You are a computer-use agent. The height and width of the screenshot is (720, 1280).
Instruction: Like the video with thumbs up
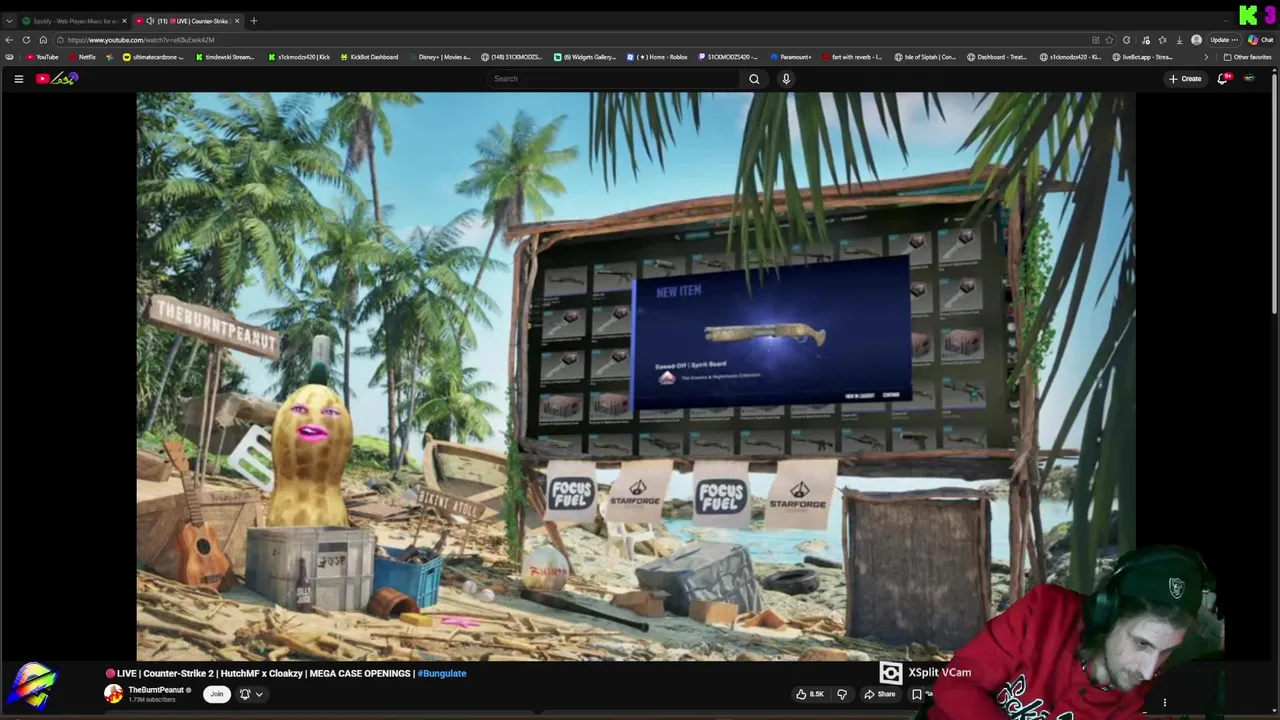pos(810,694)
